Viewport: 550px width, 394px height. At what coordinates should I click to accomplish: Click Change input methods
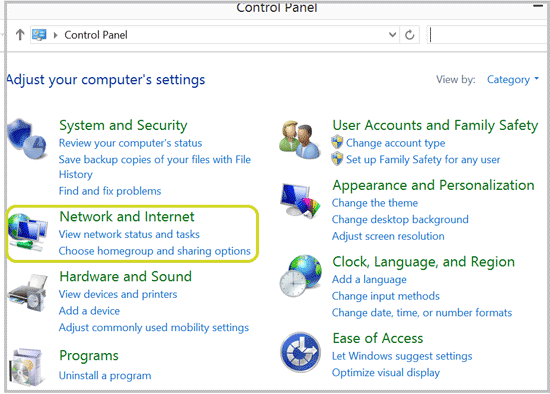click(385, 296)
